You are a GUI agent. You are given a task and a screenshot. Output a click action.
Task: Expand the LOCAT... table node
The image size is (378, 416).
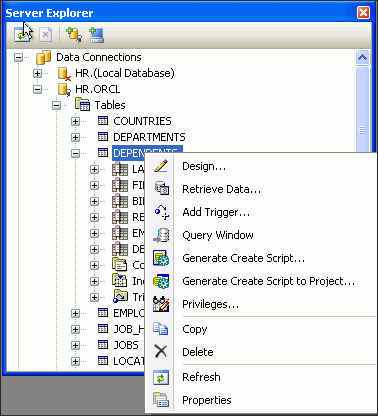(75, 361)
